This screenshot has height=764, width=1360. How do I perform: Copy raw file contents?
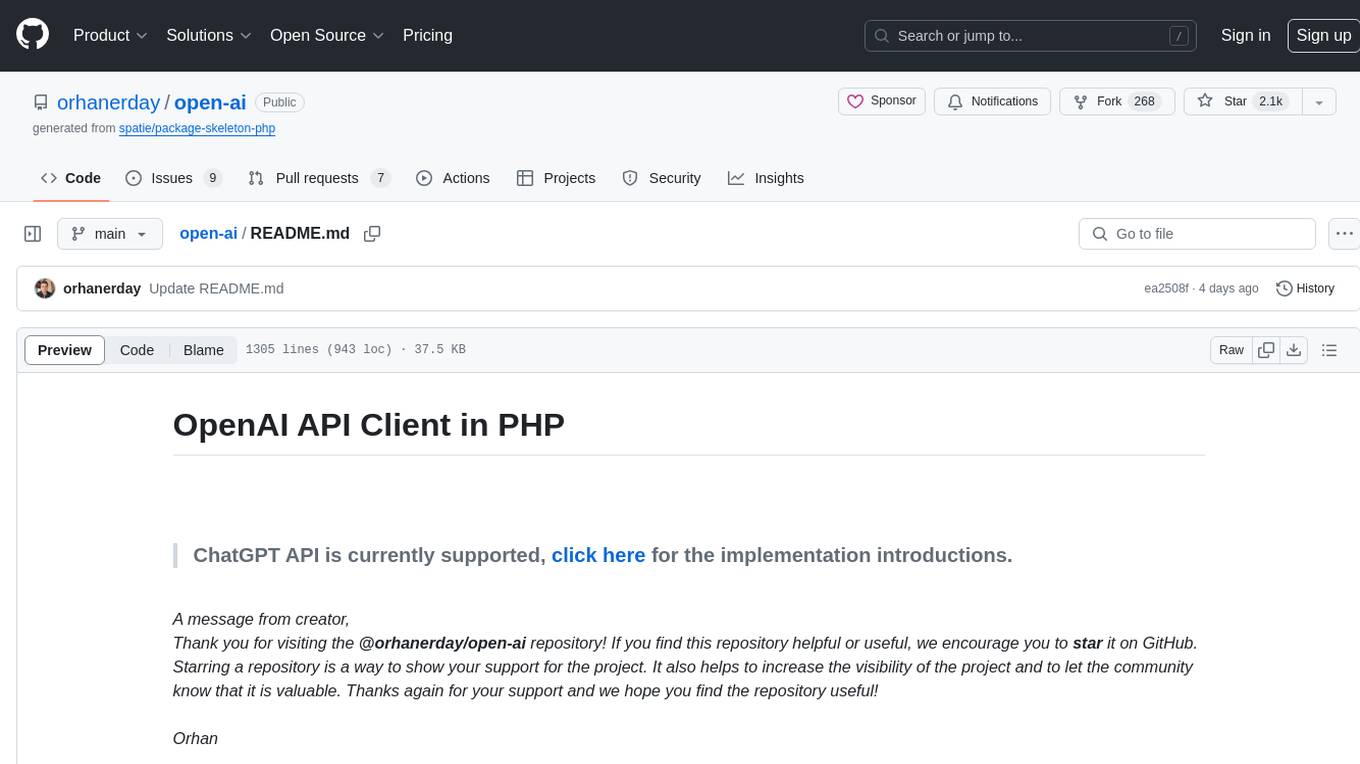(1266, 350)
